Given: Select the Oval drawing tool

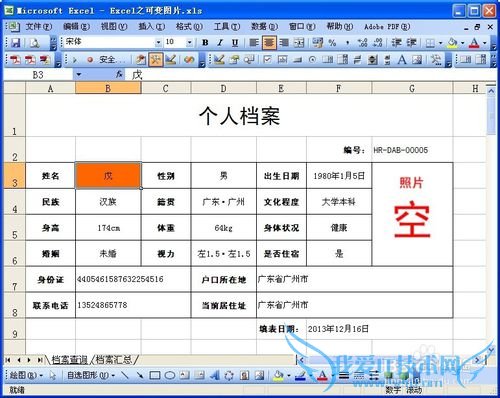Looking at the screenshot, I should 170,376.
